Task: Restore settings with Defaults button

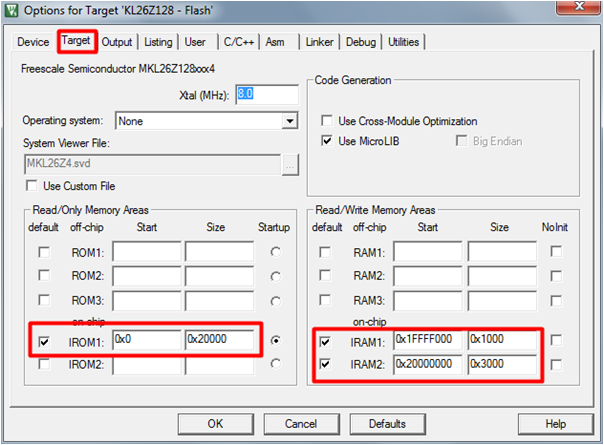Action: pos(388,424)
